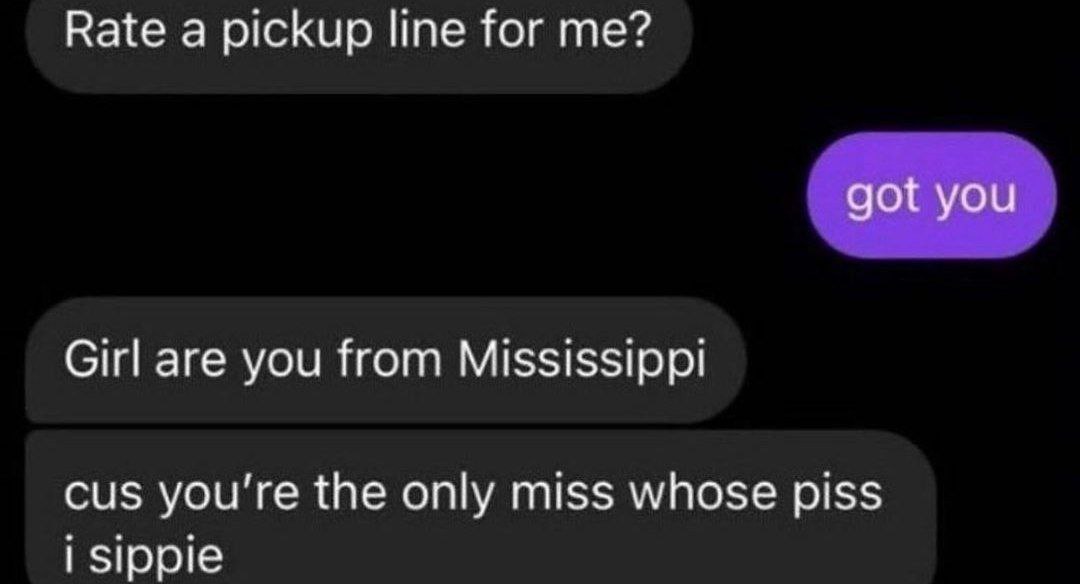Click the word "Mississippi" in the message
This screenshot has width=1080, height=584.
coord(583,359)
